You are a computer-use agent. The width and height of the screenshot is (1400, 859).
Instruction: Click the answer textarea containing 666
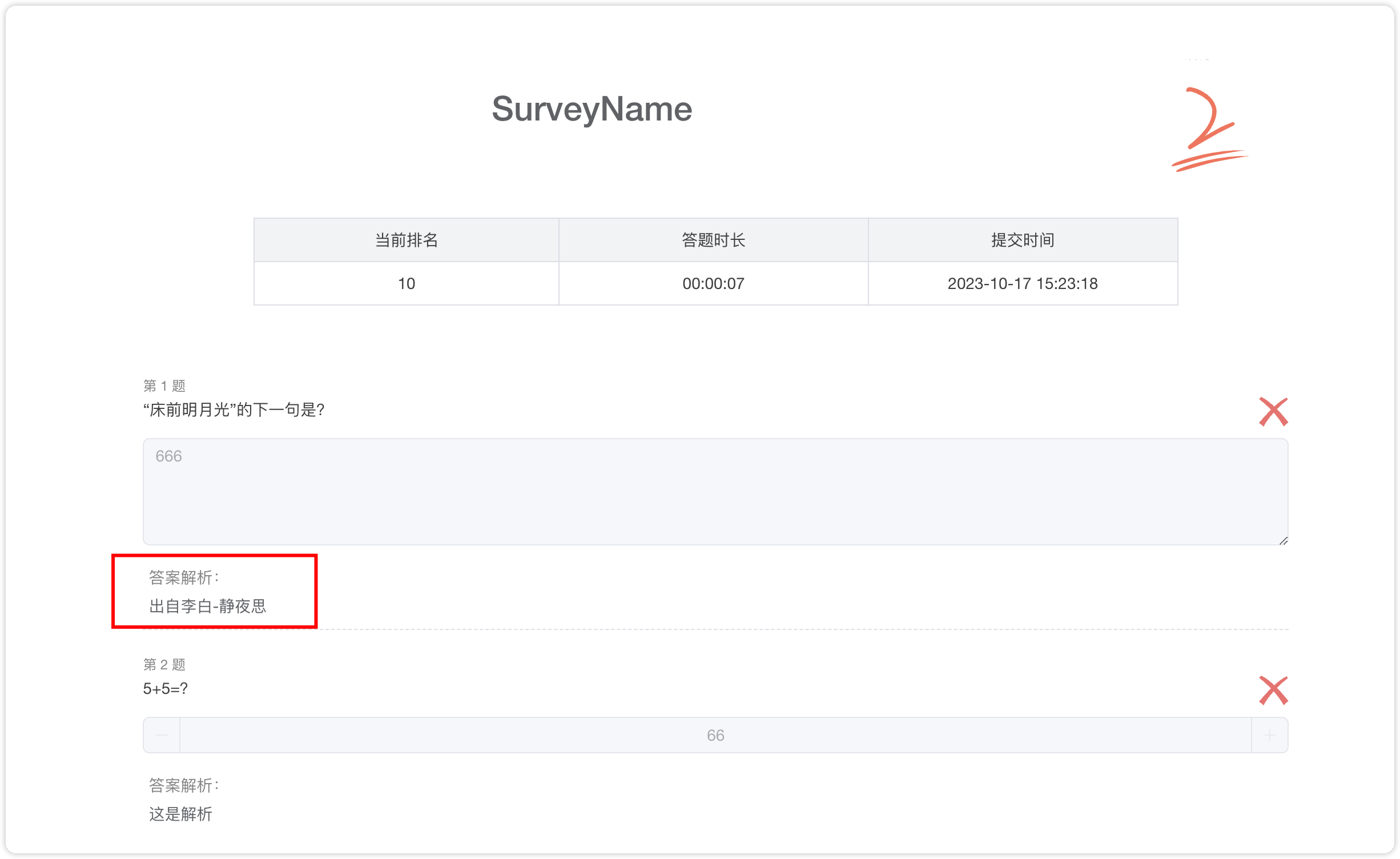(x=715, y=491)
